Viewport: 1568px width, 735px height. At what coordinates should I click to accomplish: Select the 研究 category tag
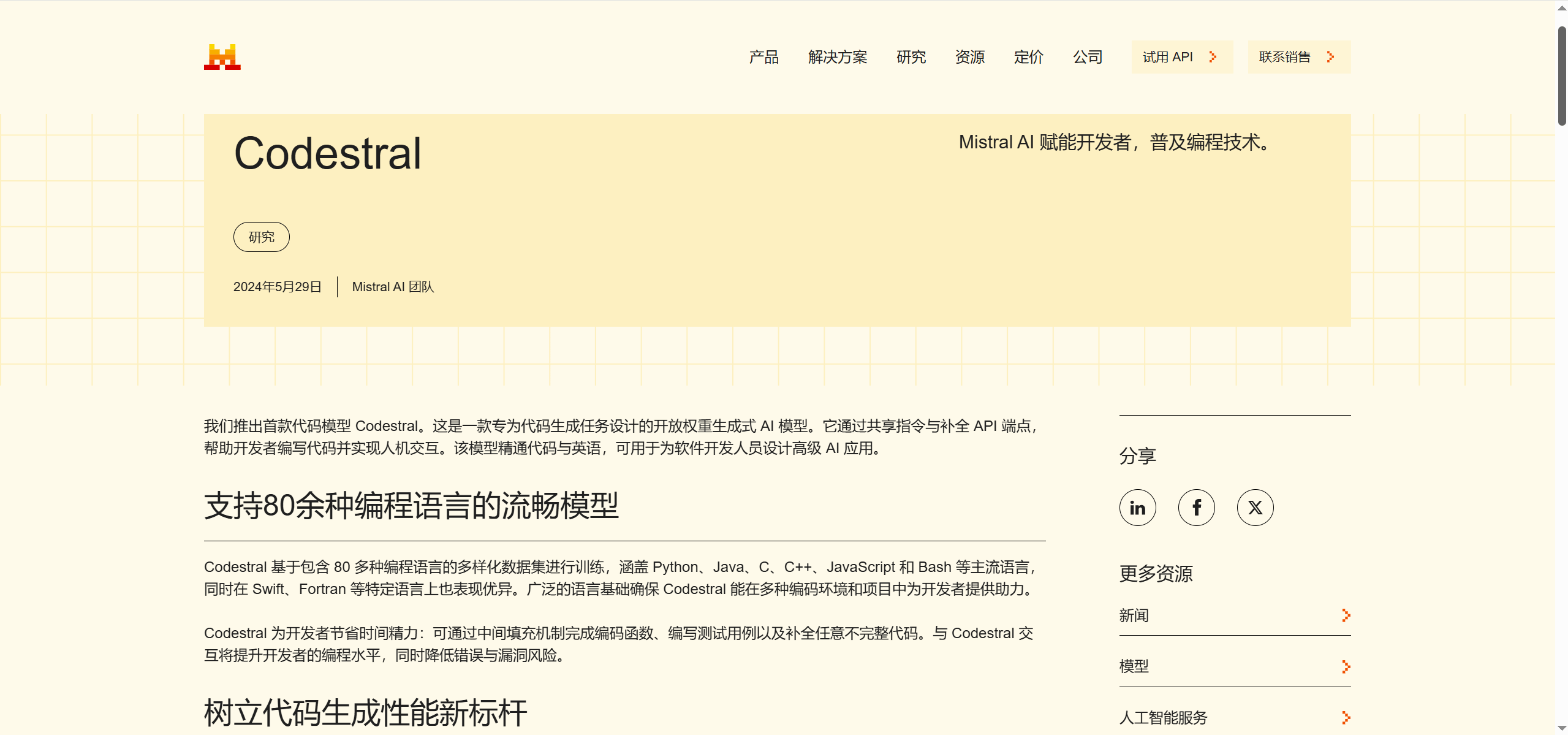click(262, 237)
